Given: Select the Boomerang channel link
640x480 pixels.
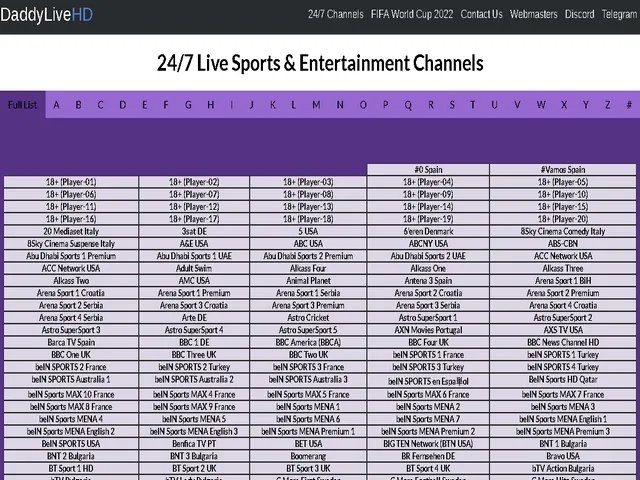Looking at the screenshot, I should pos(308,455).
